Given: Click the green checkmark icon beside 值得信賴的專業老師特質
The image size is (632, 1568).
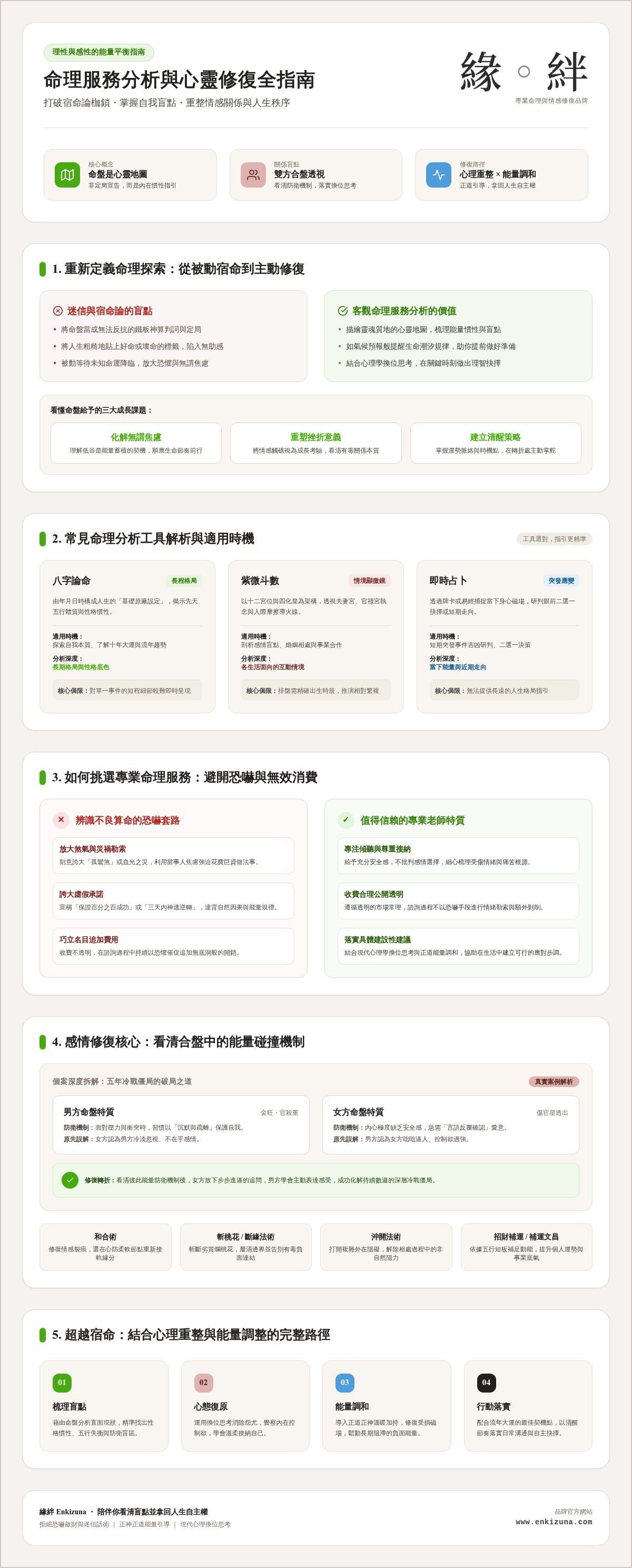Looking at the screenshot, I should [345, 820].
